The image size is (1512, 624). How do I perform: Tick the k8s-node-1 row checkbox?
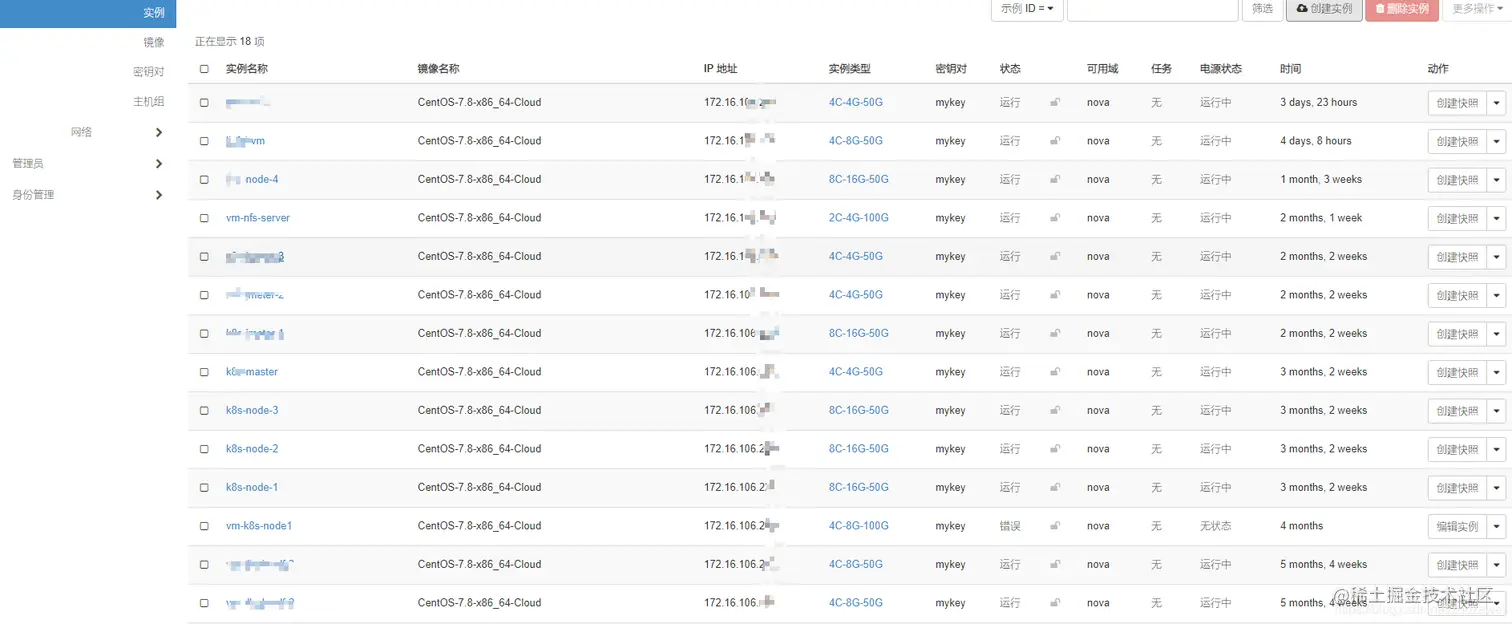tap(204, 488)
